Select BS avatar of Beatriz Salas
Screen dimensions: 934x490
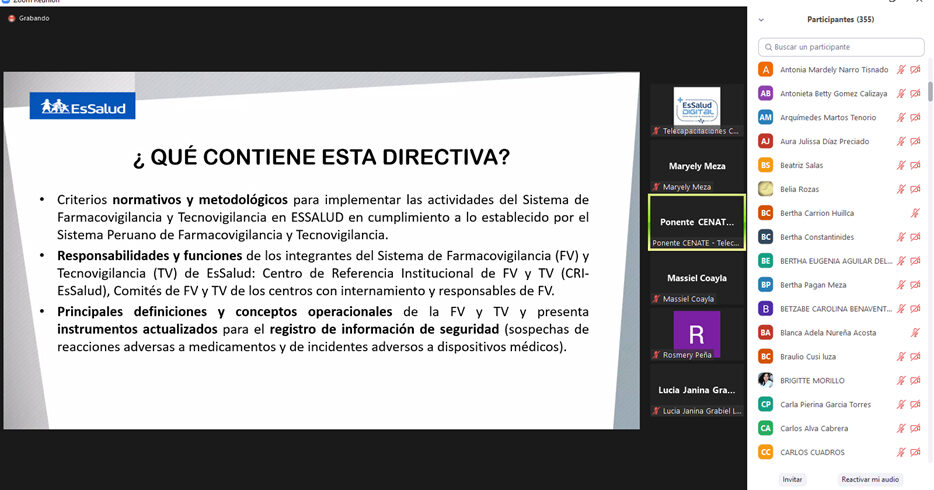coord(765,165)
